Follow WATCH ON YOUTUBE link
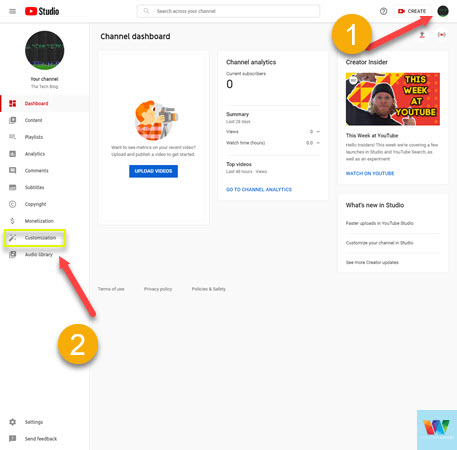457x450 pixels. [370, 173]
